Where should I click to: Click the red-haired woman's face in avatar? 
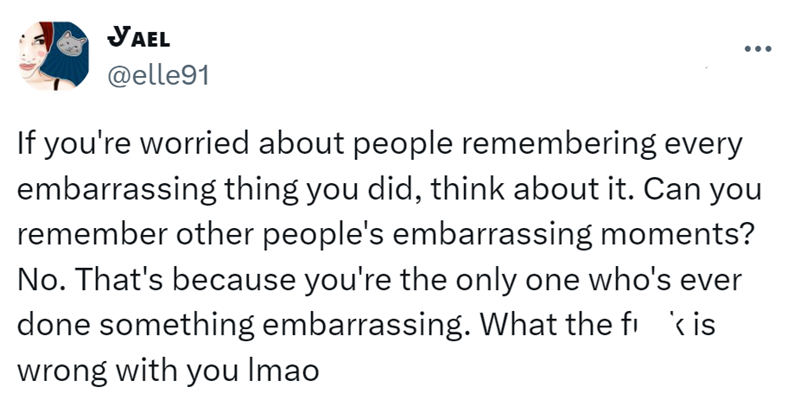click(x=34, y=54)
